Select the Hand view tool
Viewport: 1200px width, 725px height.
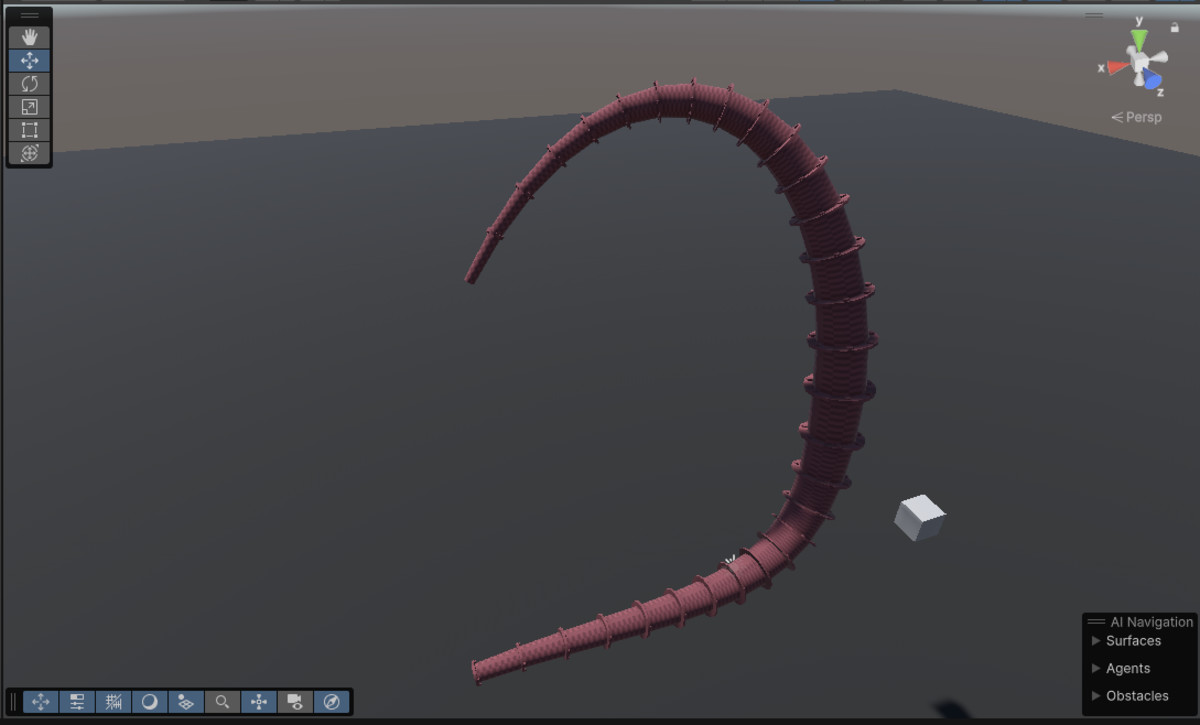pos(29,36)
